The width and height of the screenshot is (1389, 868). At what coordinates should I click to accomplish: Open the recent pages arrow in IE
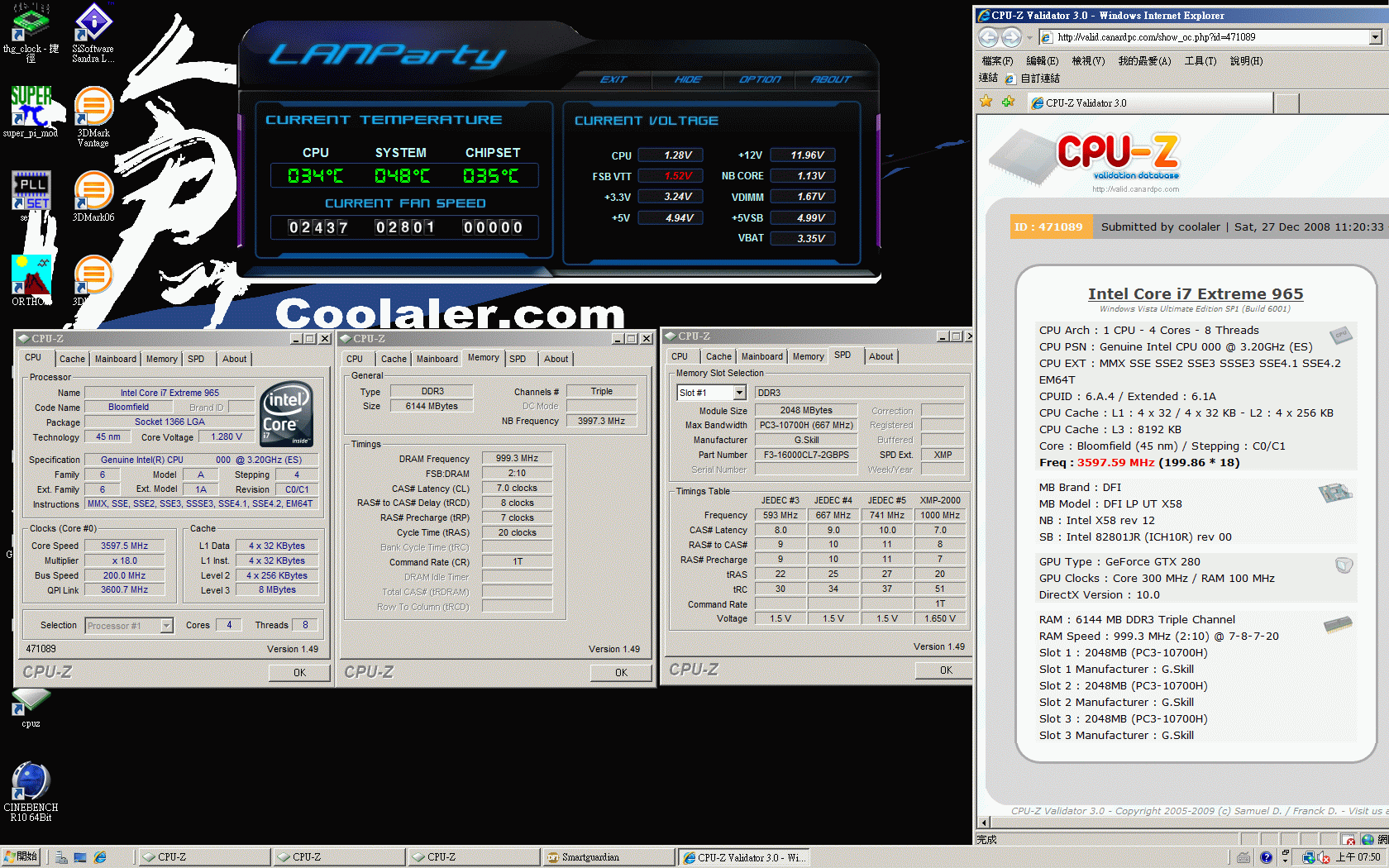1029,37
